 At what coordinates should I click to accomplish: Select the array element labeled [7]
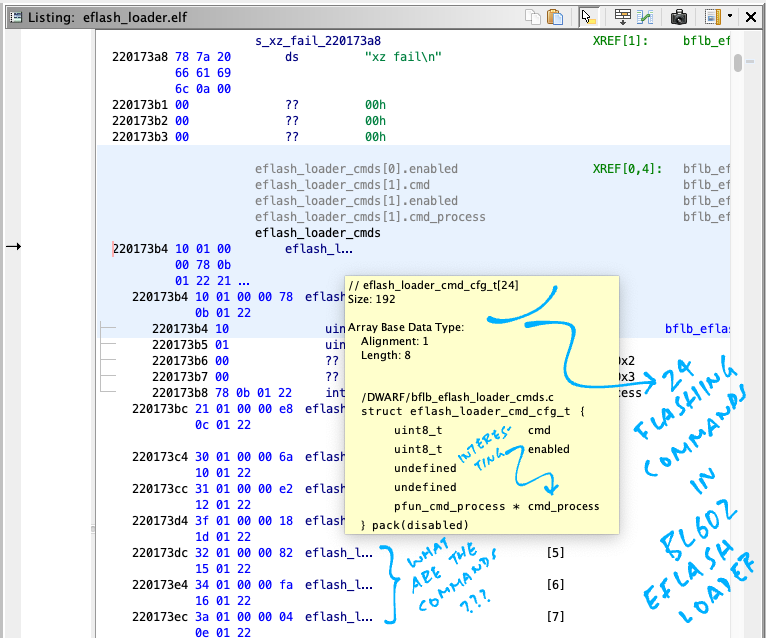pyautogui.click(x=556, y=616)
